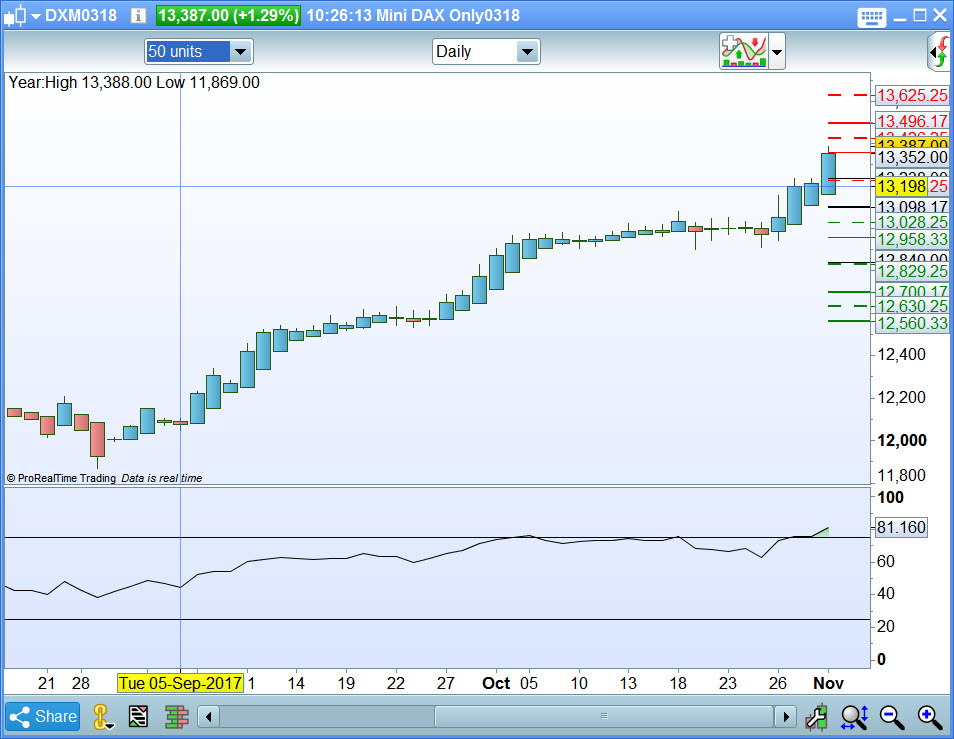Expand the arrow next to indicators icon

[777, 52]
